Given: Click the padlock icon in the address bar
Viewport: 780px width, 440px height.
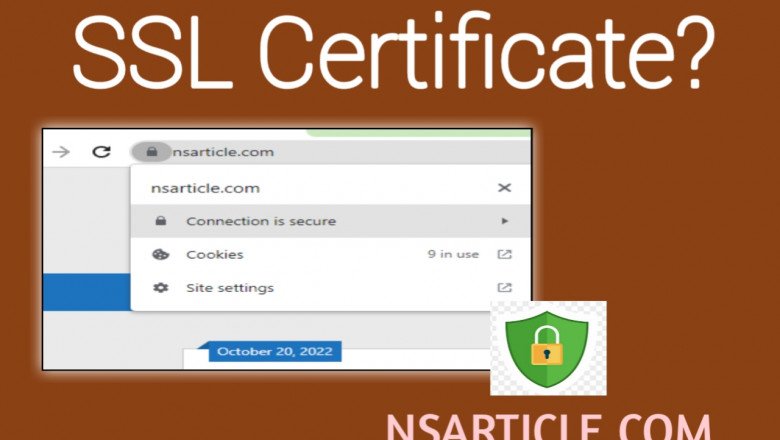Looking at the screenshot, I should (151, 152).
